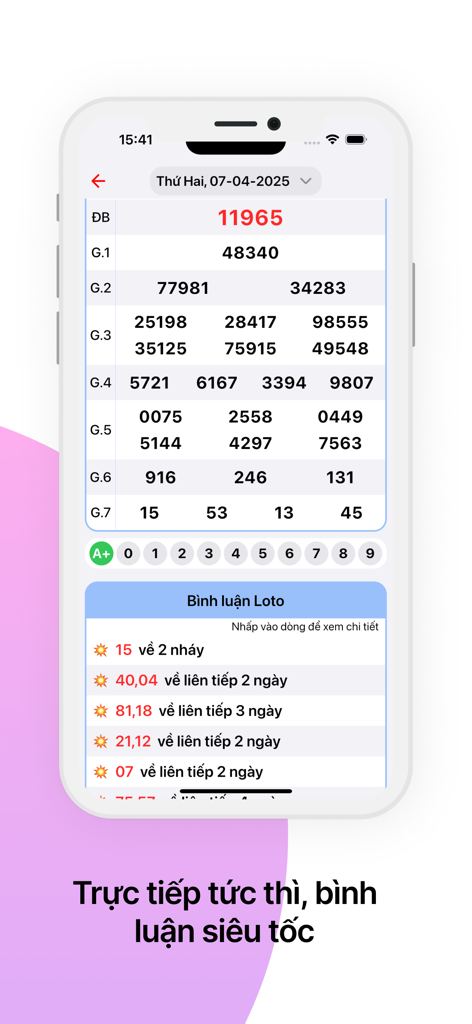The height and width of the screenshot is (1024, 472).
Task: Filter by digit 8
Action: (x=343, y=554)
